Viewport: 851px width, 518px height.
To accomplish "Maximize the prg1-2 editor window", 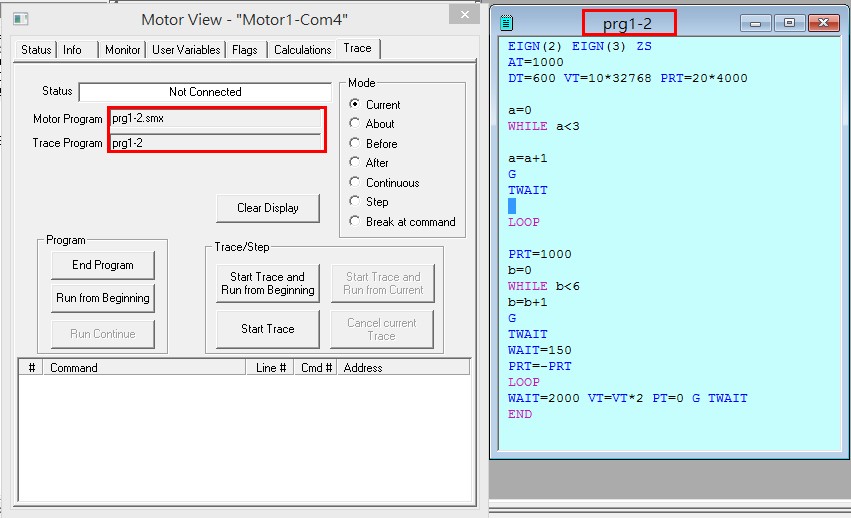I will pos(789,23).
